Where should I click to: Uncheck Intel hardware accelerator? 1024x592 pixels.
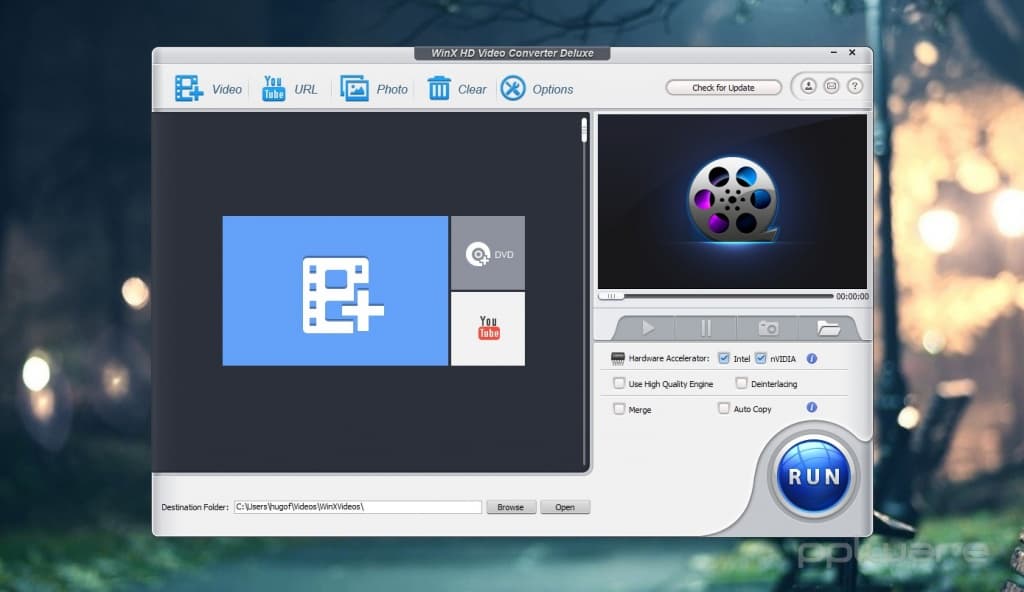pyautogui.click(x=724, y=358)
